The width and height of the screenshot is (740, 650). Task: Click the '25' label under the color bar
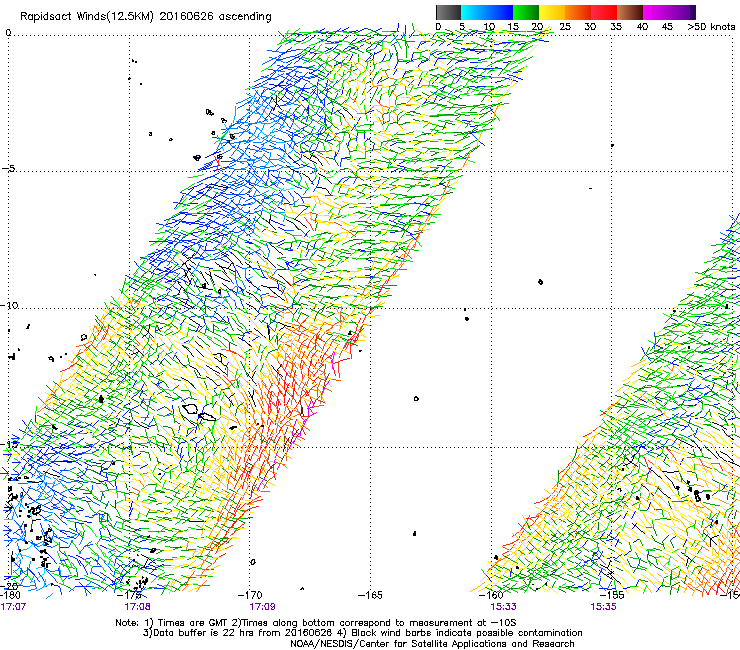click(565, 27)
